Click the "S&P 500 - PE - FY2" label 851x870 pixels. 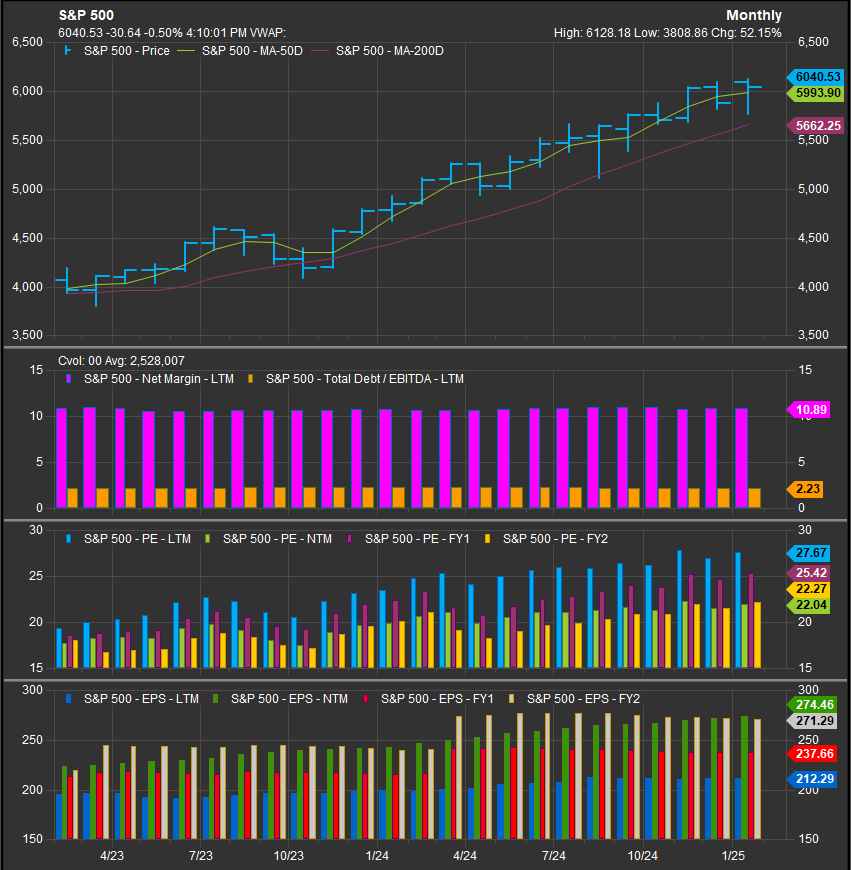(555, 539)
